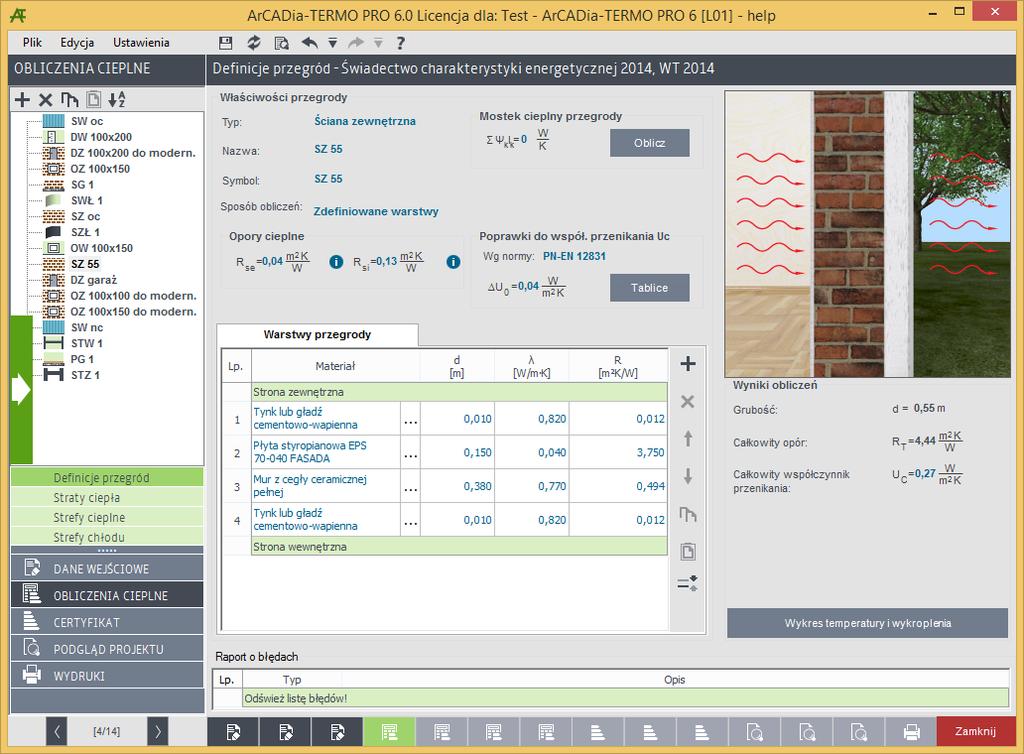Go to next step with right chevron
Screen dimensions: 1024x754
157,732
